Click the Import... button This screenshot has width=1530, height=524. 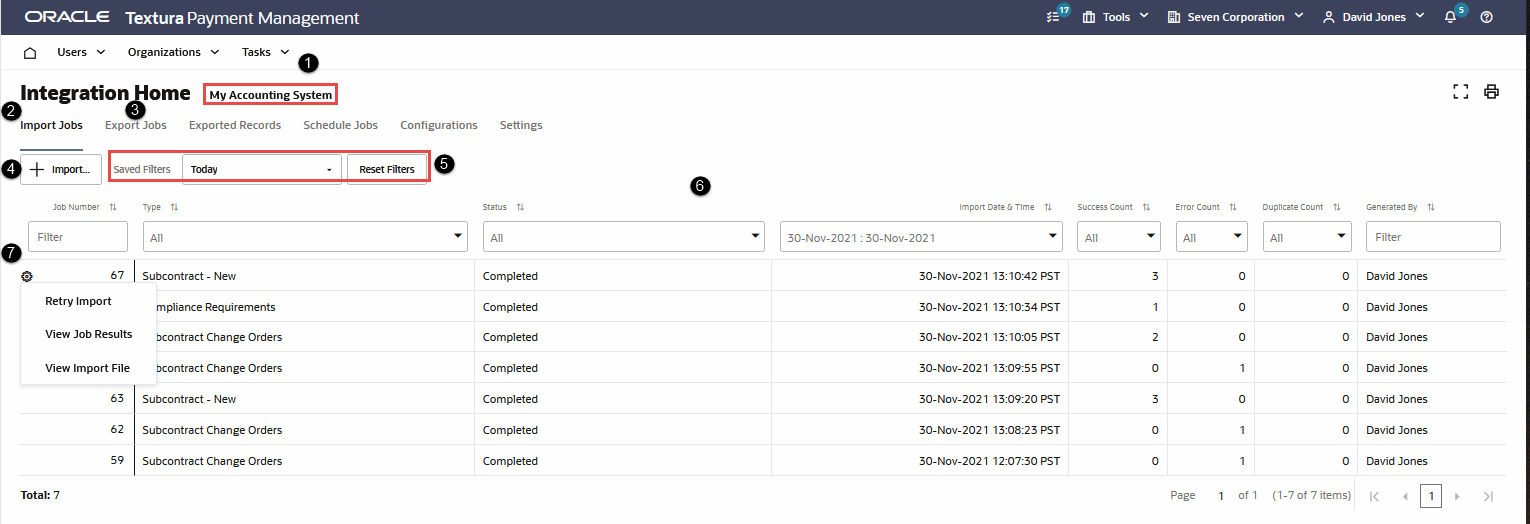(x=61, y=169)
